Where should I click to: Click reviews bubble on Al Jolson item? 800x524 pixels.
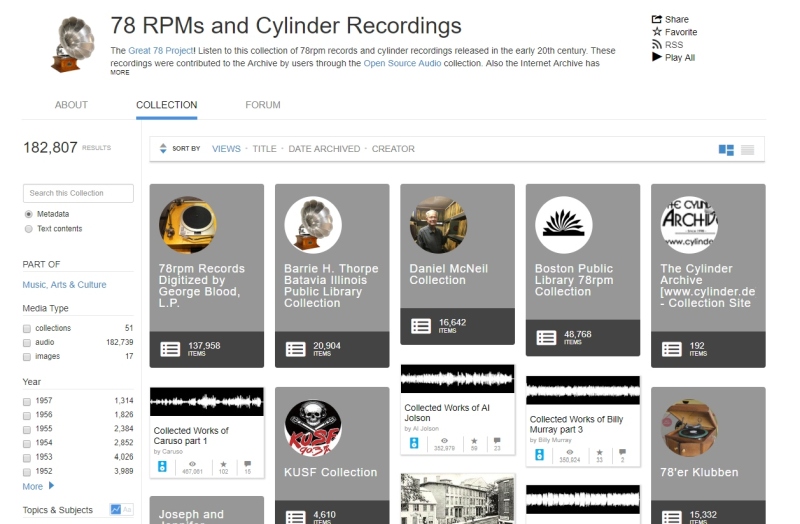(497, 441)
